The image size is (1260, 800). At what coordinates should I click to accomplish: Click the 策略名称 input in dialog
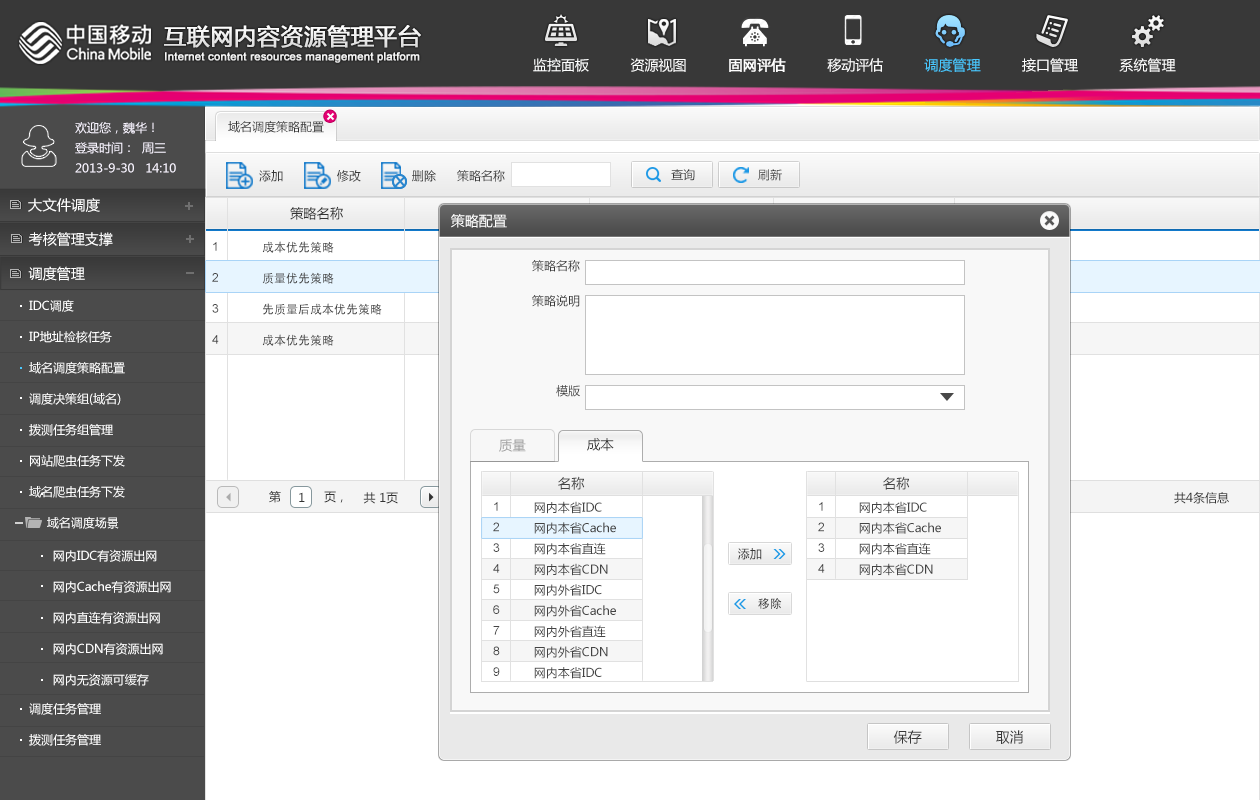pos(774,272)
